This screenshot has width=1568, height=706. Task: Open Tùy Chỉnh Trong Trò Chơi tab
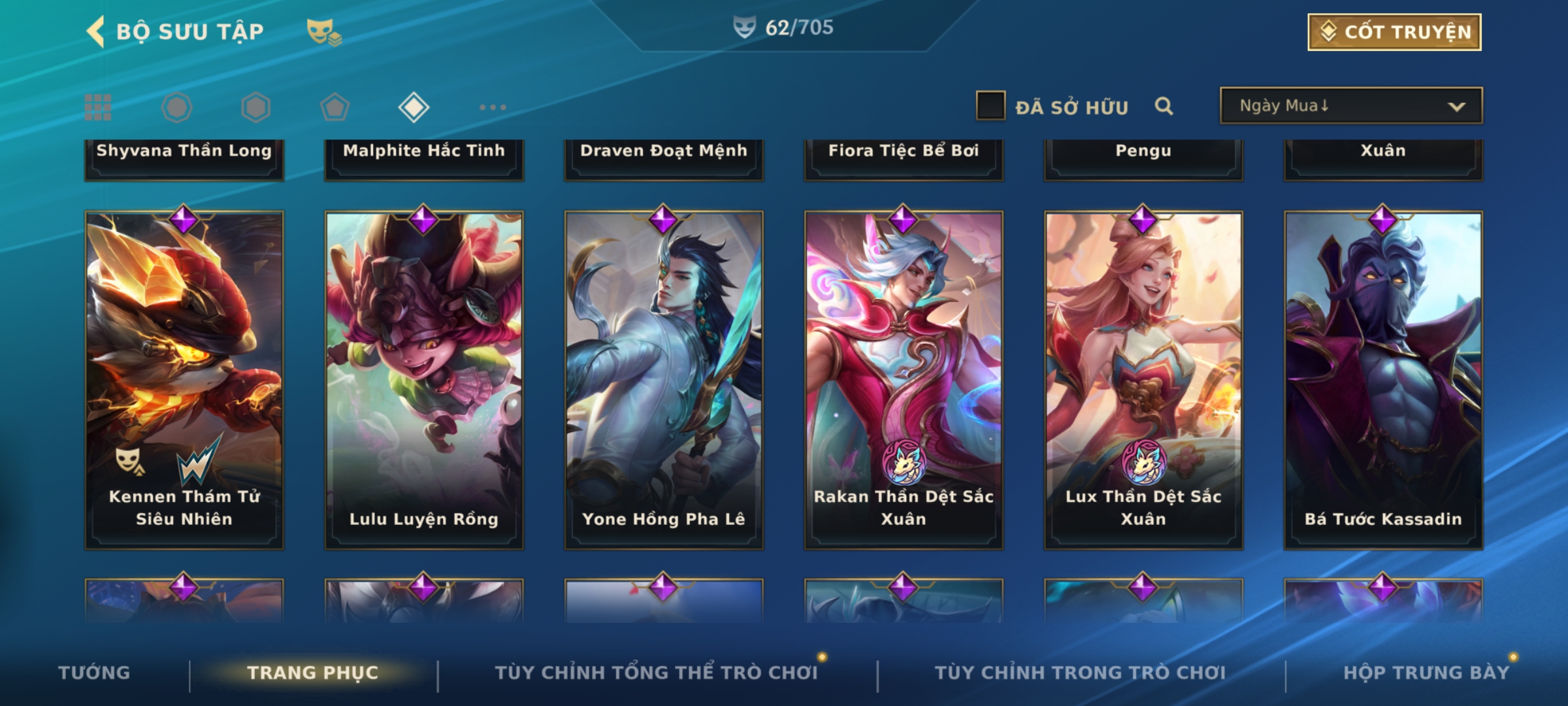1080,673
